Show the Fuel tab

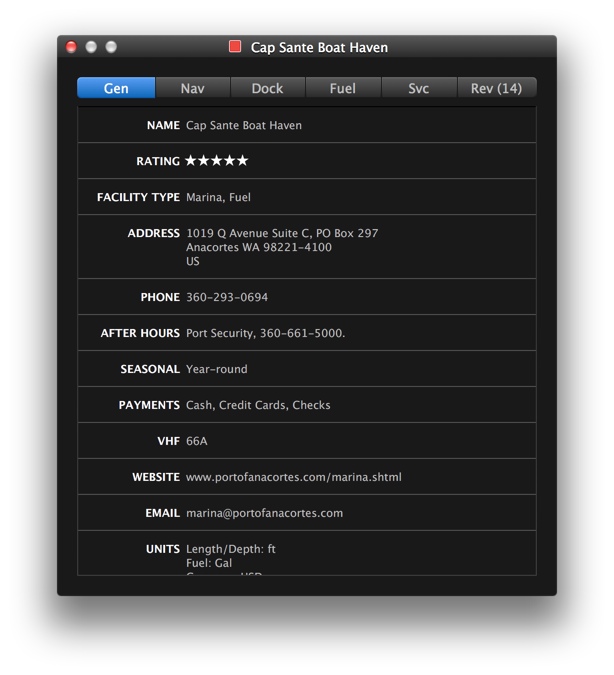coord(343,89)
